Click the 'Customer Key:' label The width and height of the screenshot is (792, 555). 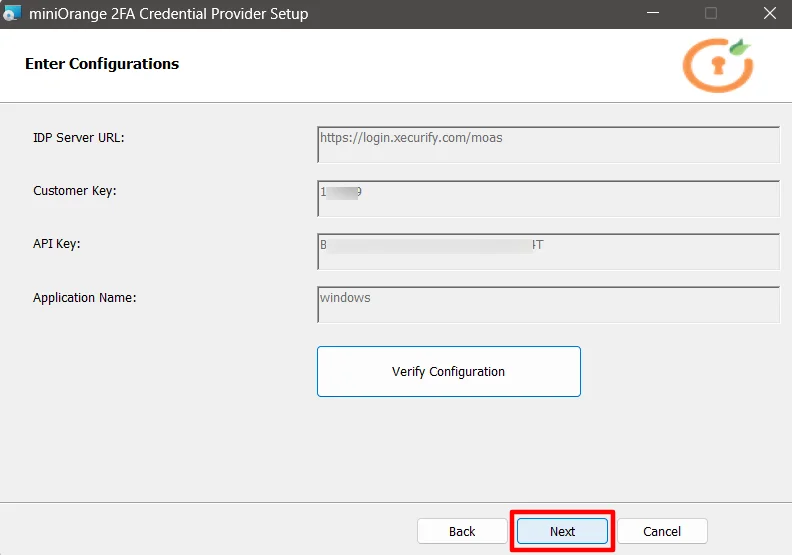[x=75, y=191]
